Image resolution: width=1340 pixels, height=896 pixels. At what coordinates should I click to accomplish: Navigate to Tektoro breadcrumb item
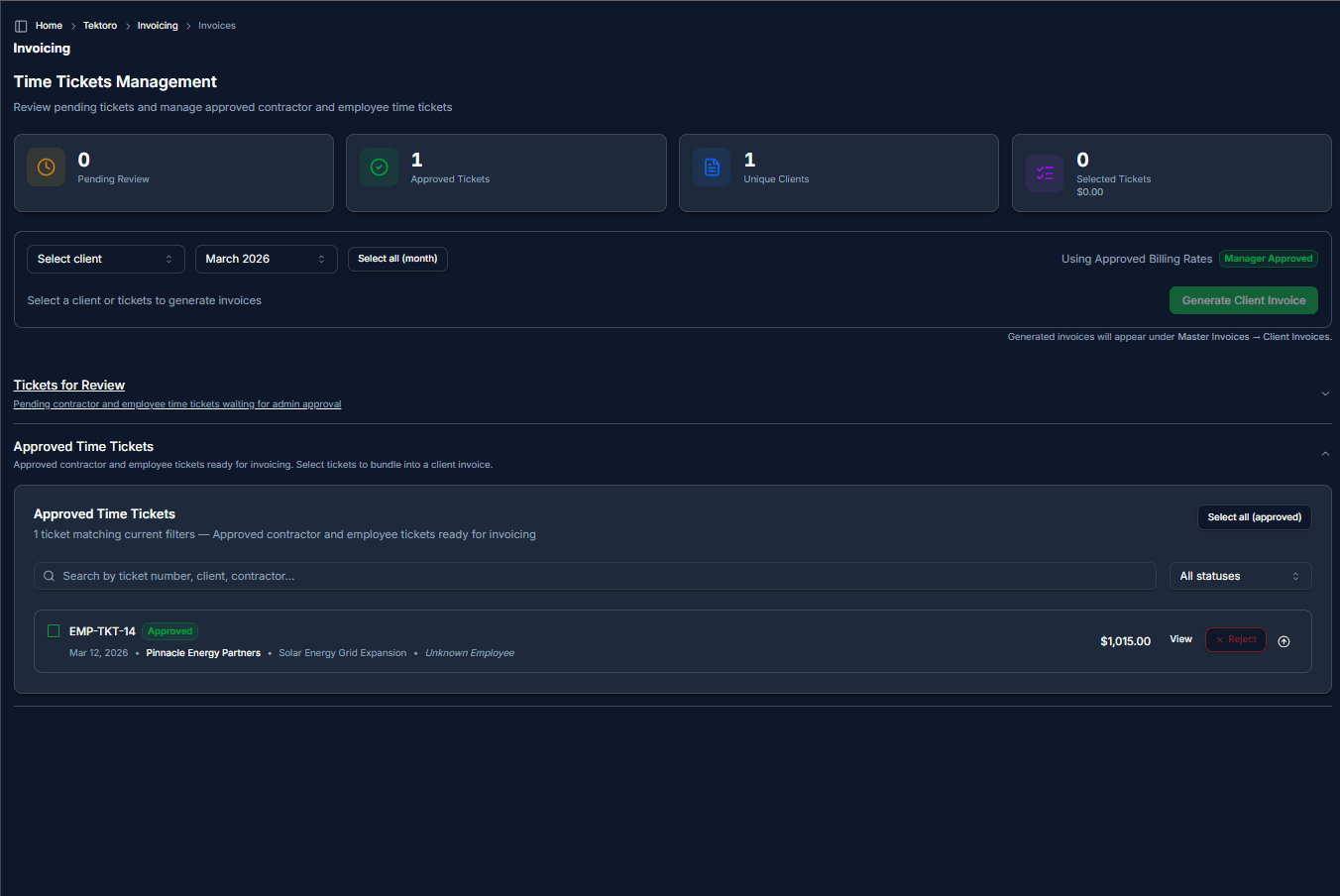coord(100,26)
